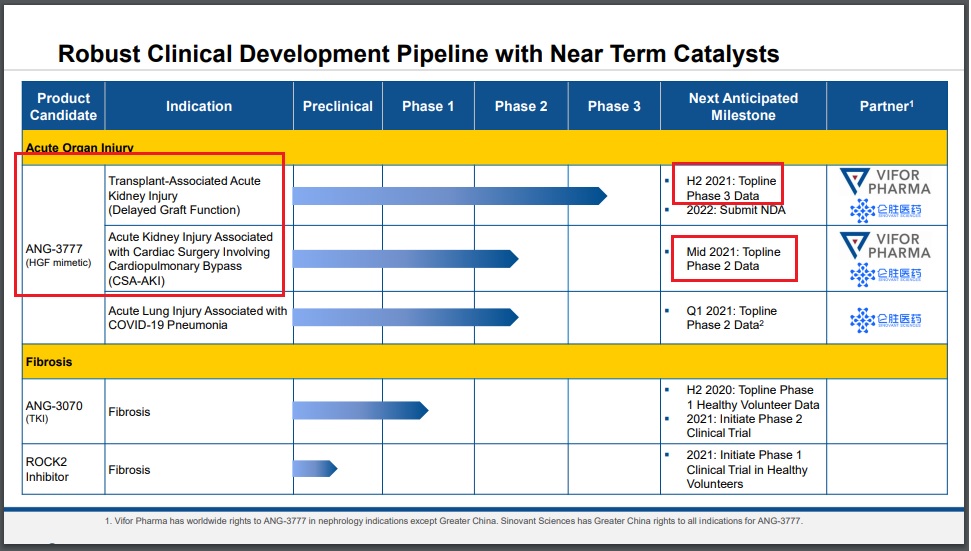Viewport: 971px width, 551px height.
Task: Click the Sinovant logo in the Delayed Graft Function row
Action: pos(886,210)
